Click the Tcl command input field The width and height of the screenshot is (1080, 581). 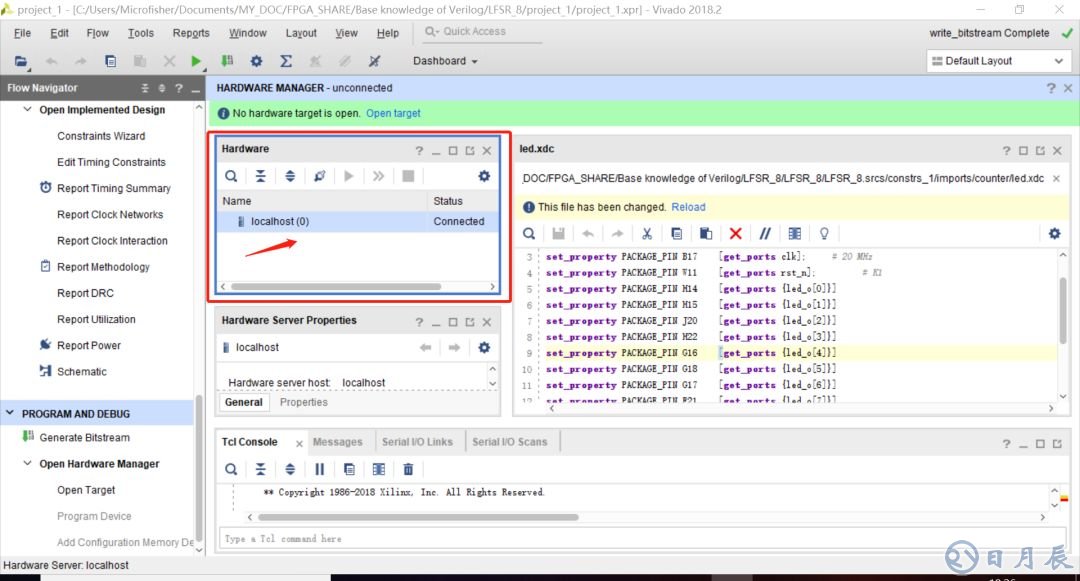point(630,539)
